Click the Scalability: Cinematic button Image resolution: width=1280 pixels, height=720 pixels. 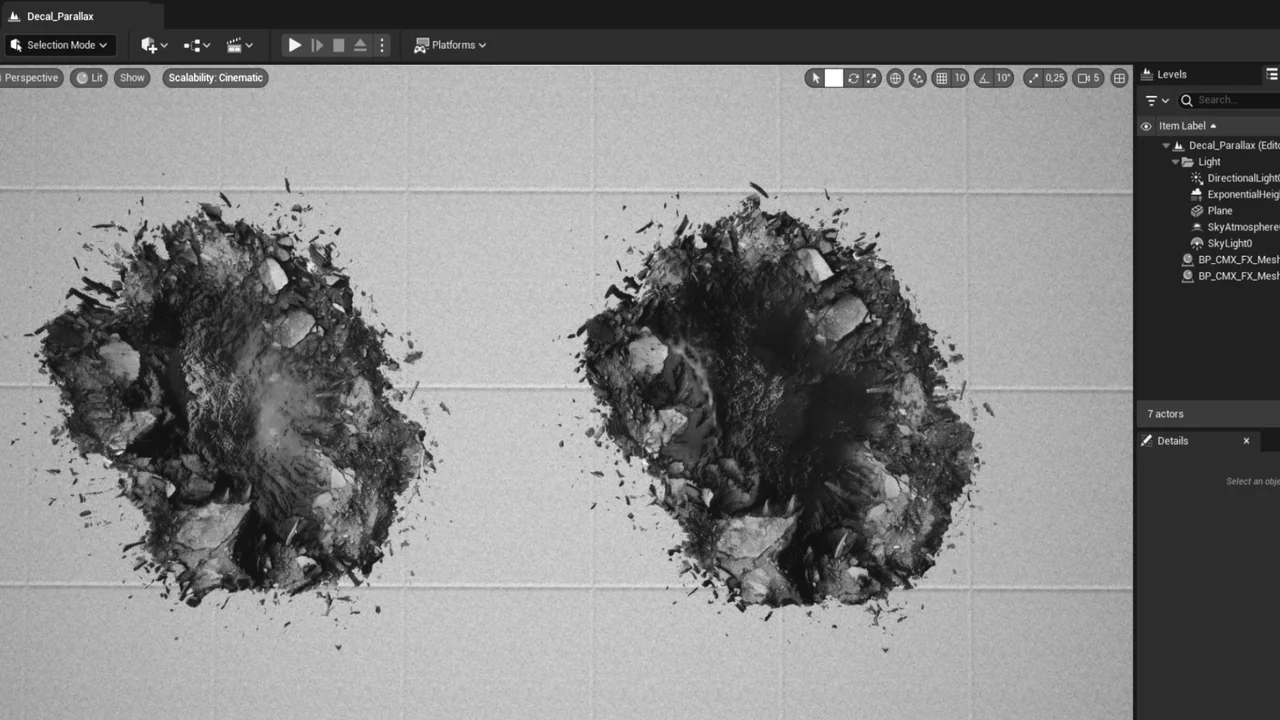click(215, 77)
